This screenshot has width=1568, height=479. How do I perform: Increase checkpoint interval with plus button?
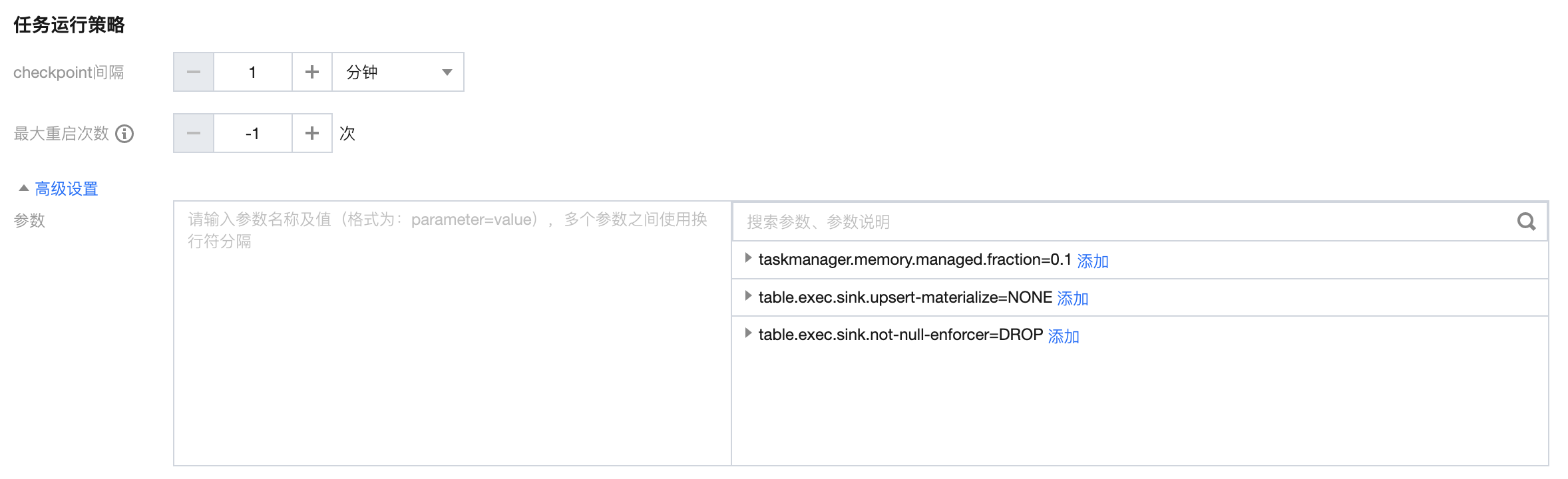tap(311, 72)
